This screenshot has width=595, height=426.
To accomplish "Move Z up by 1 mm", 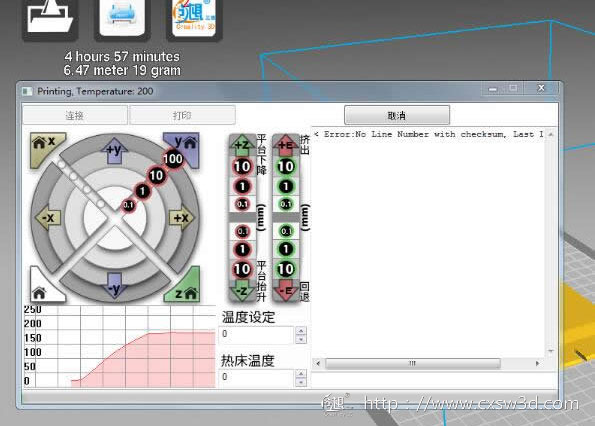I will tap(242, 186).
